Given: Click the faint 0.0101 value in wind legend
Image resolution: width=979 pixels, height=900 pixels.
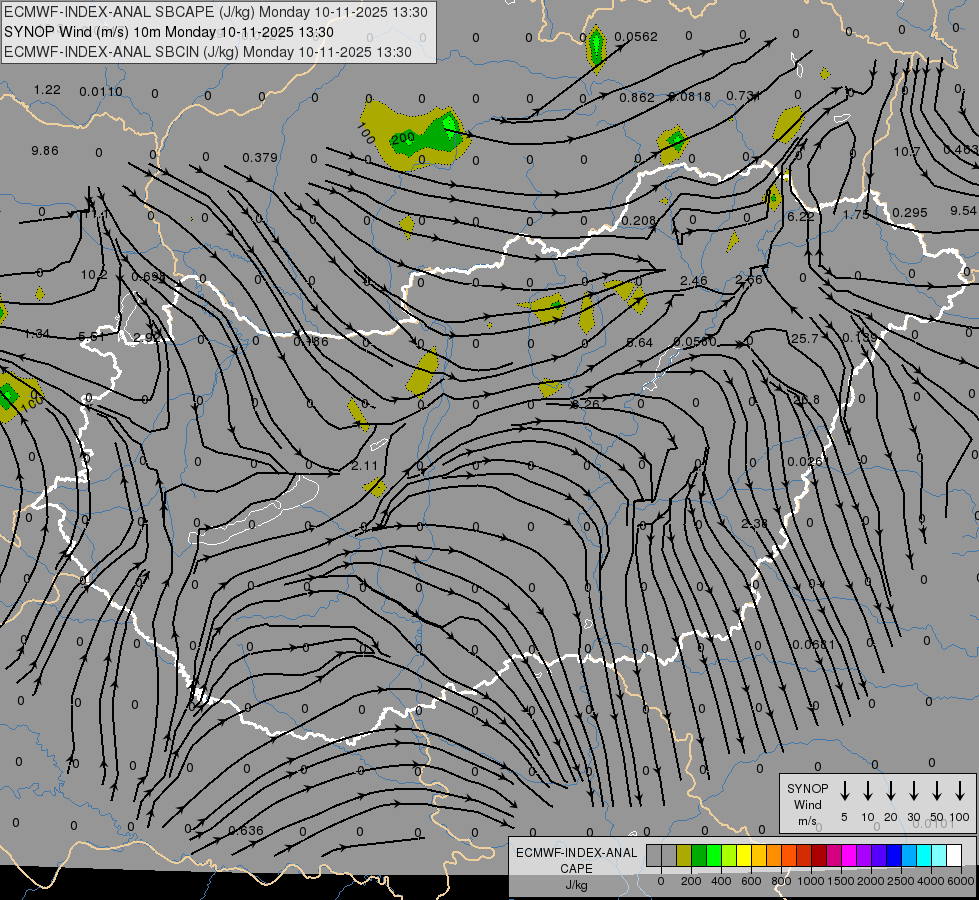Looking at the screenshot, I should [934, 824].
